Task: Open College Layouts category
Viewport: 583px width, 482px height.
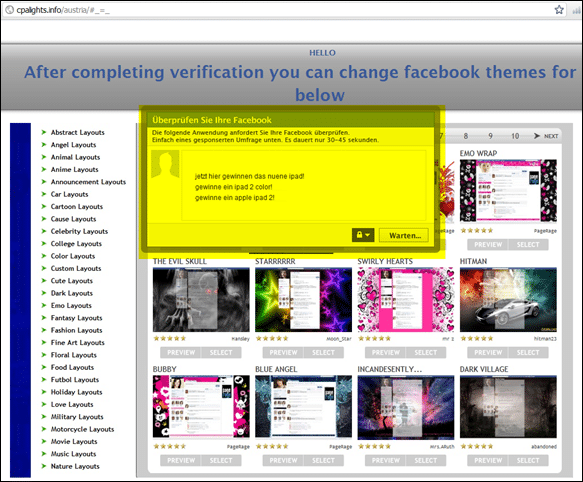Action: 76,244
